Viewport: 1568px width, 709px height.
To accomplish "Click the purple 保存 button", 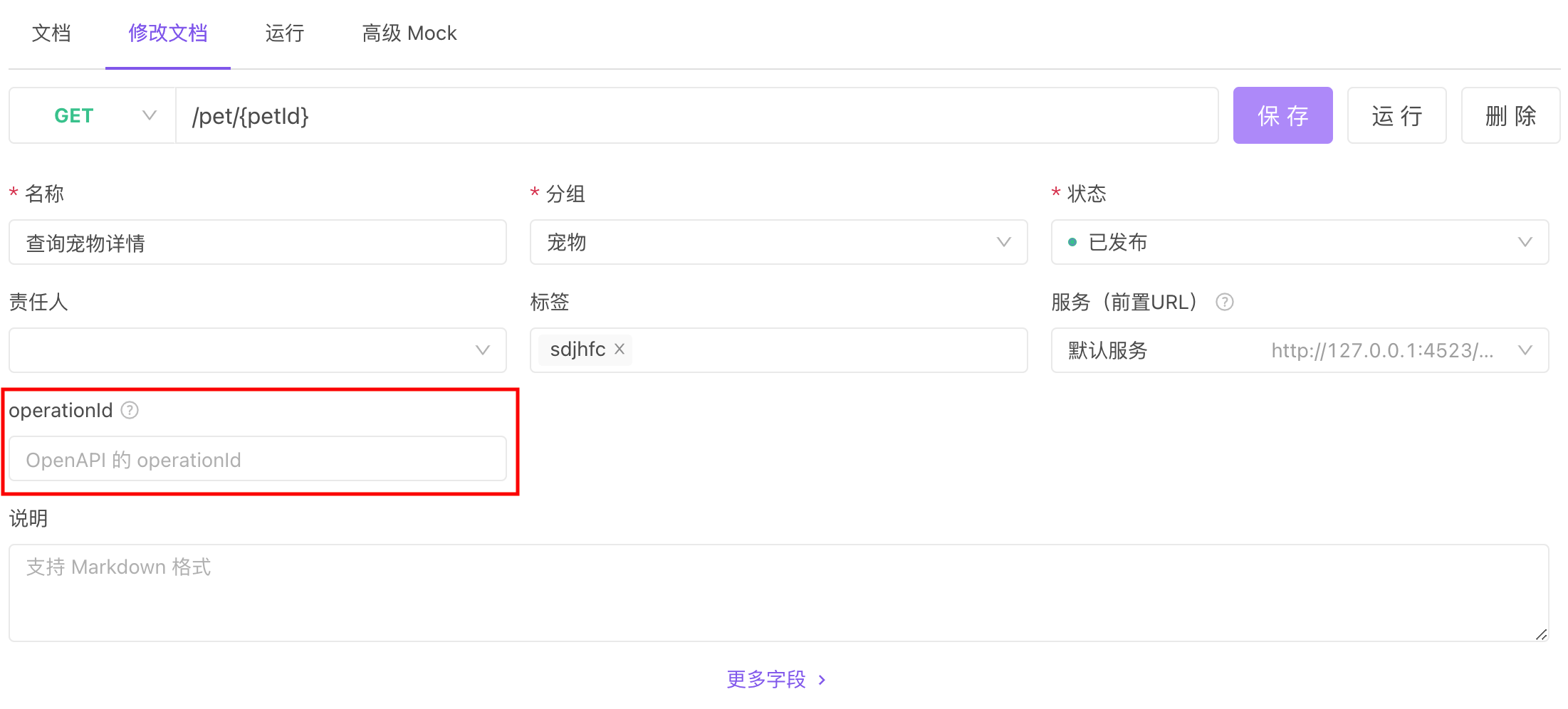I will (x=1282, y=115).
